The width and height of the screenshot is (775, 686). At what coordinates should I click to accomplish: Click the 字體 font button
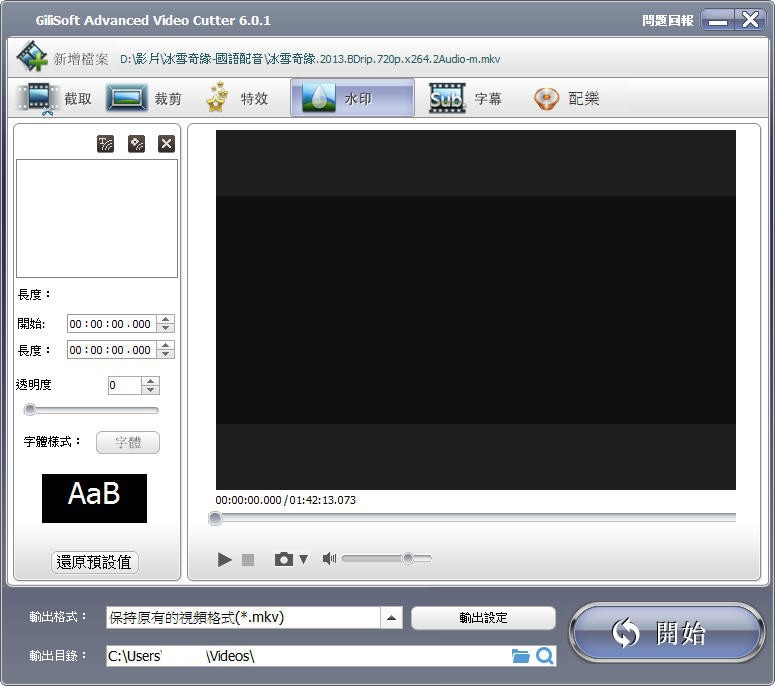point(128,442)
